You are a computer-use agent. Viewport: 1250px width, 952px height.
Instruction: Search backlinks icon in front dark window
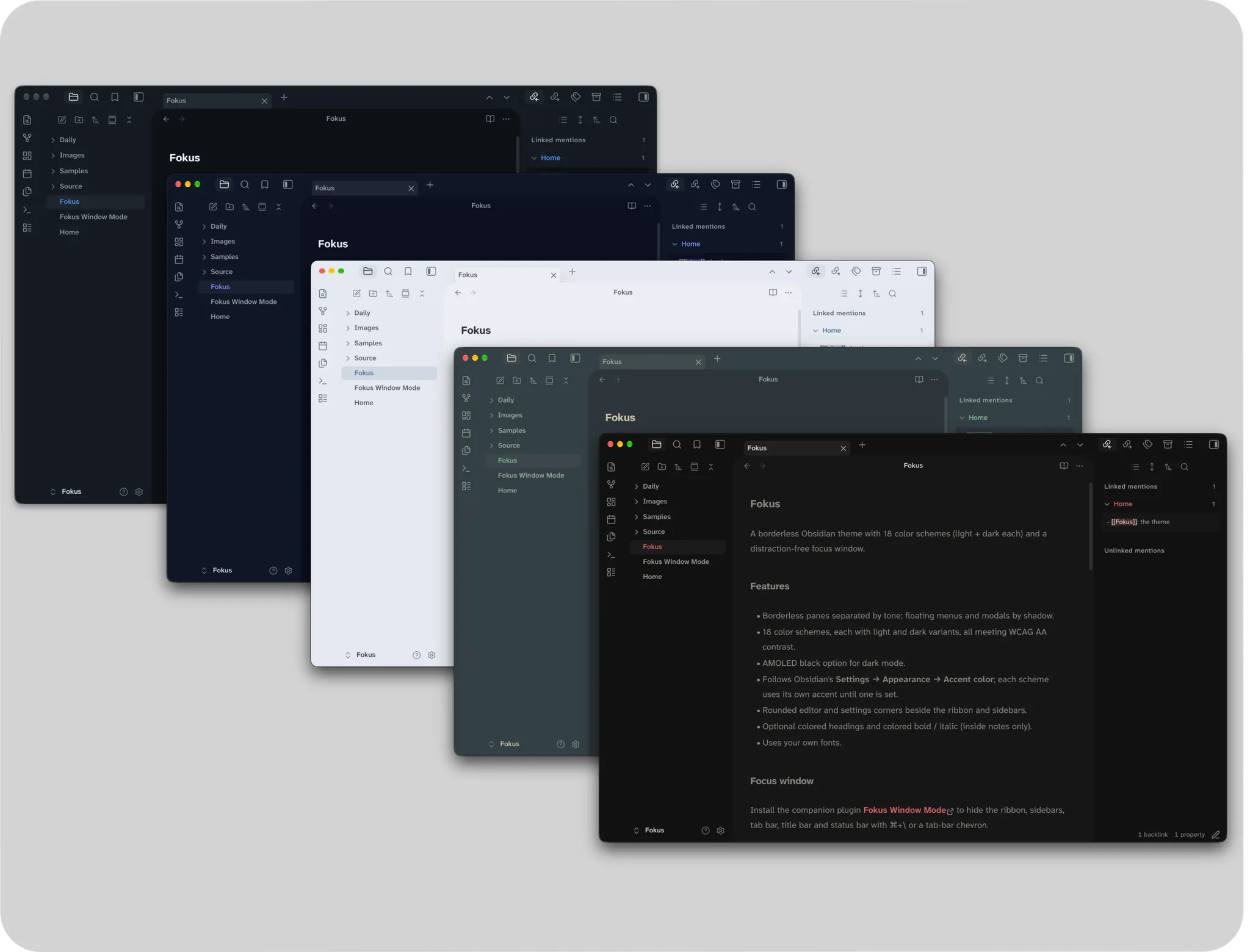(x=1185, y=467)
